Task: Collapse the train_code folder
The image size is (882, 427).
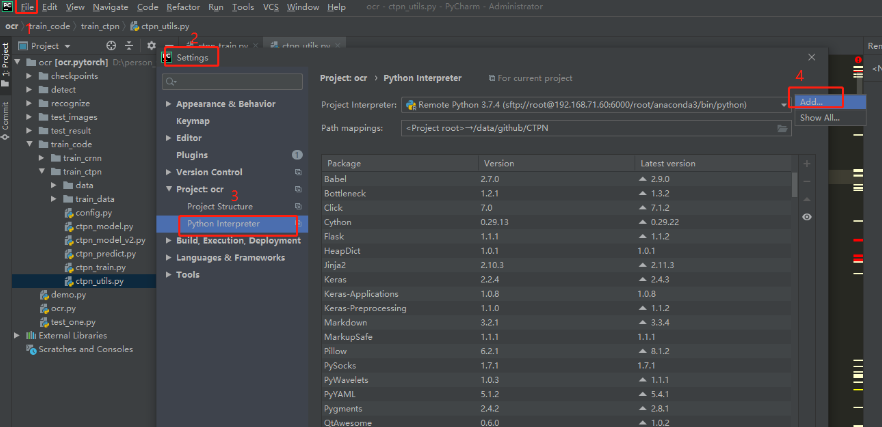Action: [x=29, y=144]
